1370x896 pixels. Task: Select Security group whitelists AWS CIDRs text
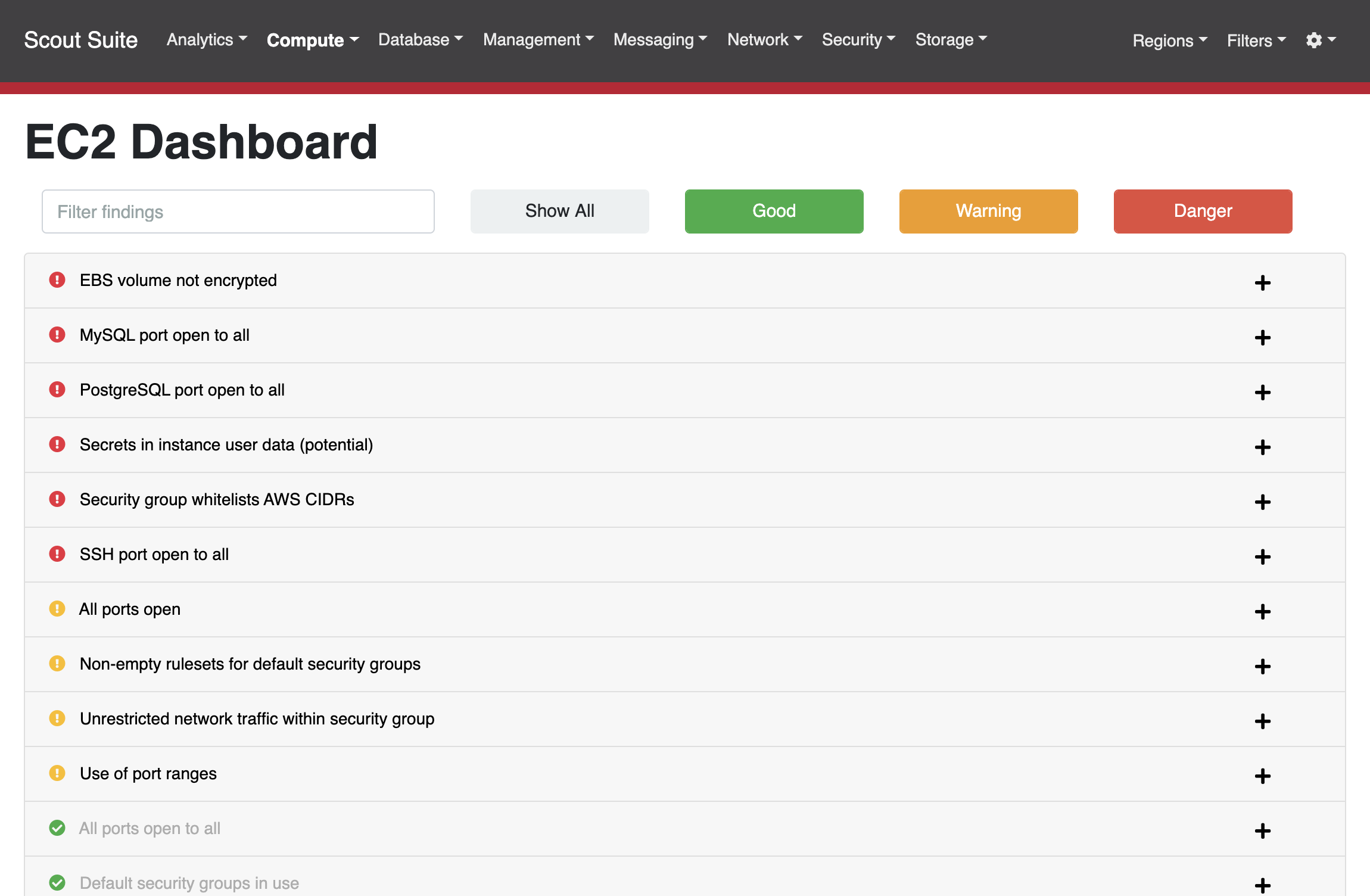pos(217,499)
